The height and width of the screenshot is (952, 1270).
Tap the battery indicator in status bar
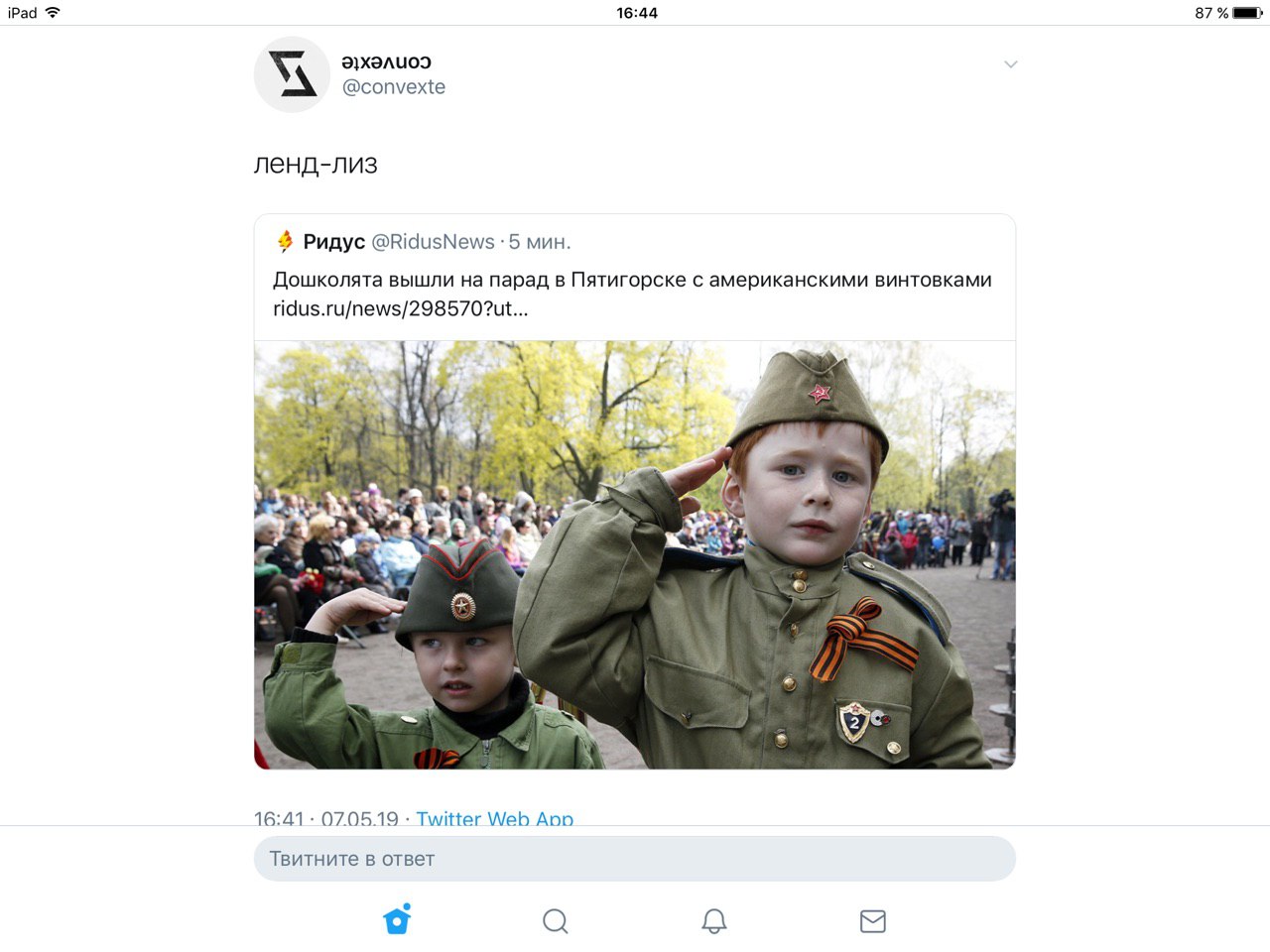coord(1247,13)
